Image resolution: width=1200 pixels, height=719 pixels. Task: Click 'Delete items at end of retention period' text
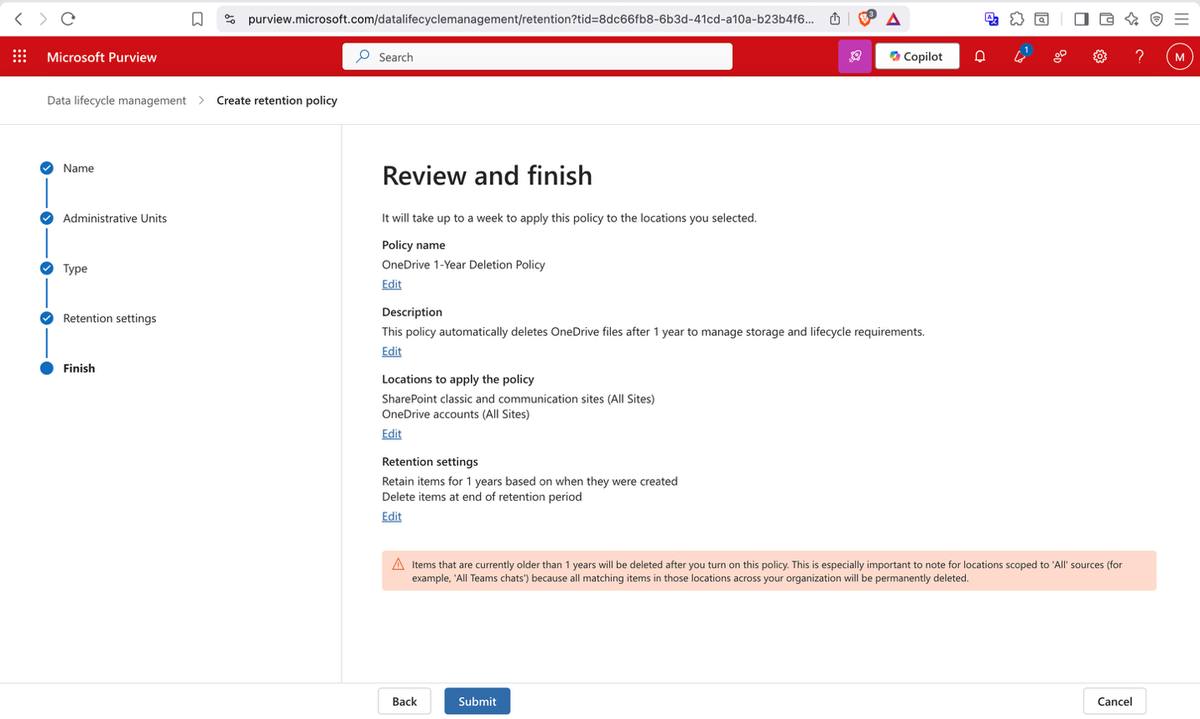[x=481, y=497]
